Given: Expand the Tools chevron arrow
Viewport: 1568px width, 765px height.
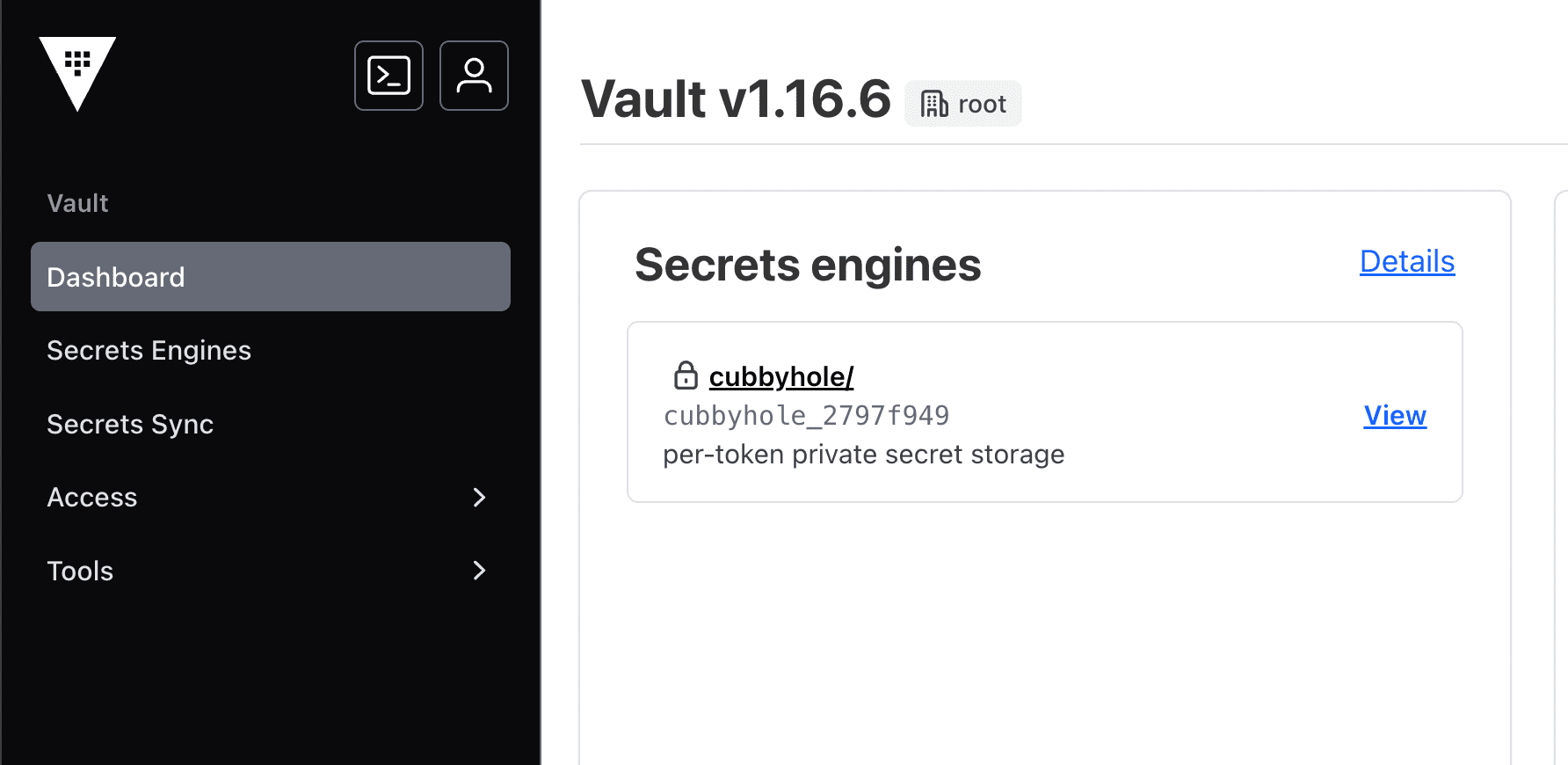Looking at the screenshot, I should [x=479, y=571].
